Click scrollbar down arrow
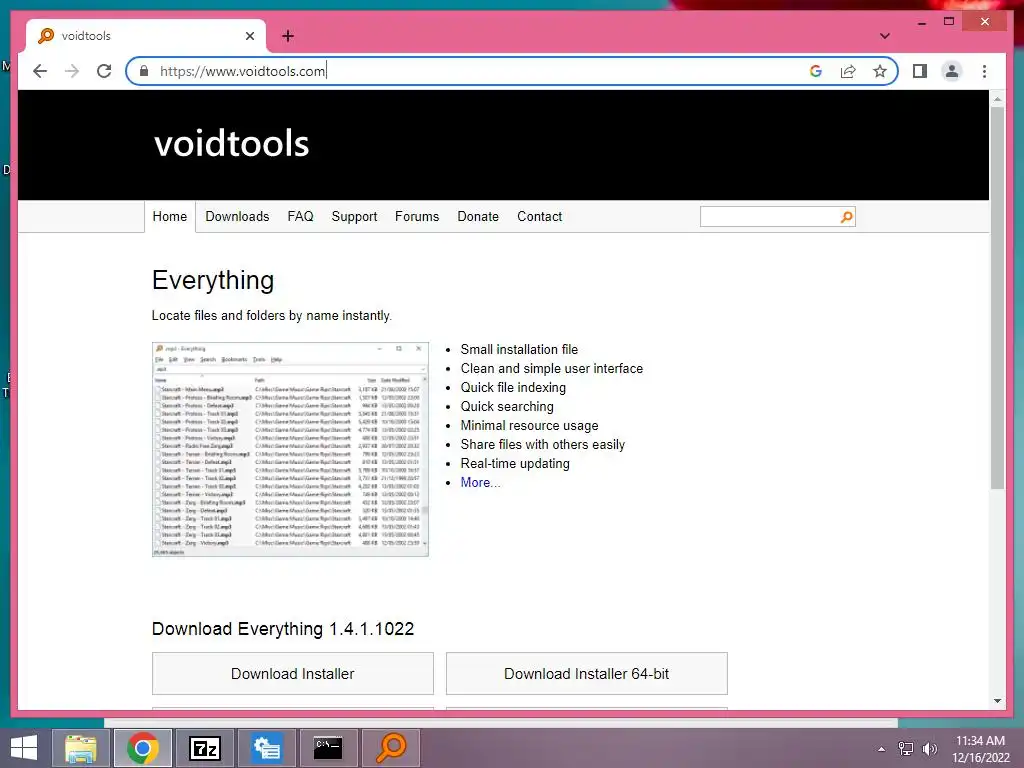The width and height of the screenshot is (1024, 768). pyautogui.click(x=997, y=701)
